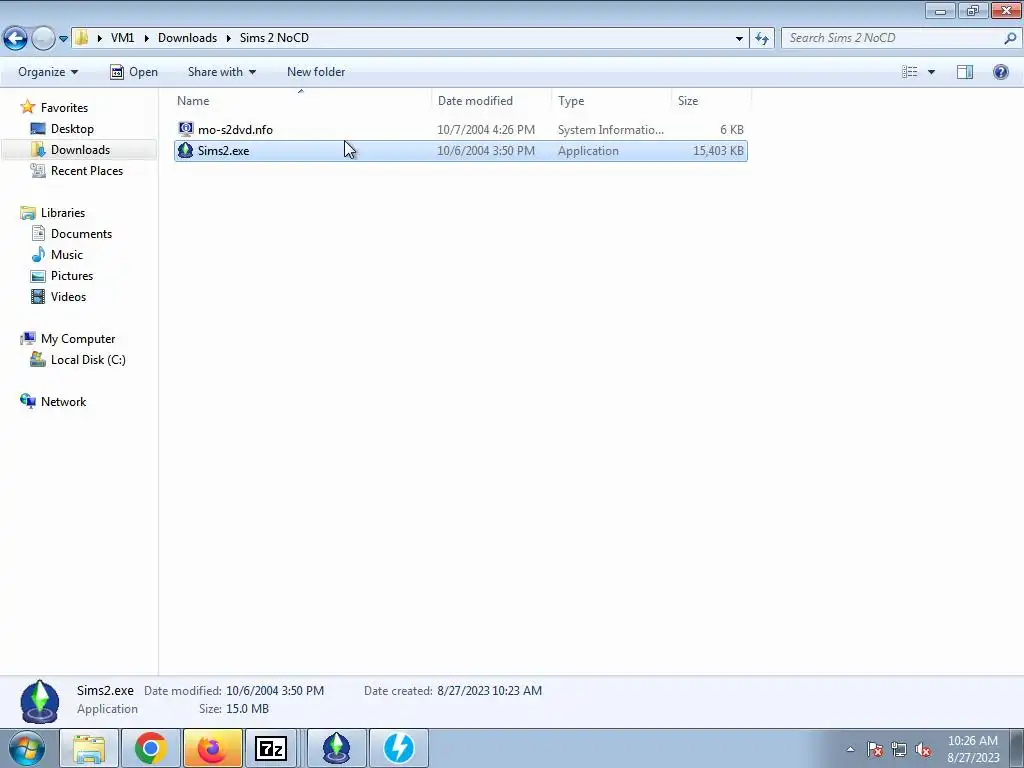Click the Sims2.exe file icon in list
The height and width of the screenshot is (768, 1024).
pyautogui.click(x=186, y=150)
